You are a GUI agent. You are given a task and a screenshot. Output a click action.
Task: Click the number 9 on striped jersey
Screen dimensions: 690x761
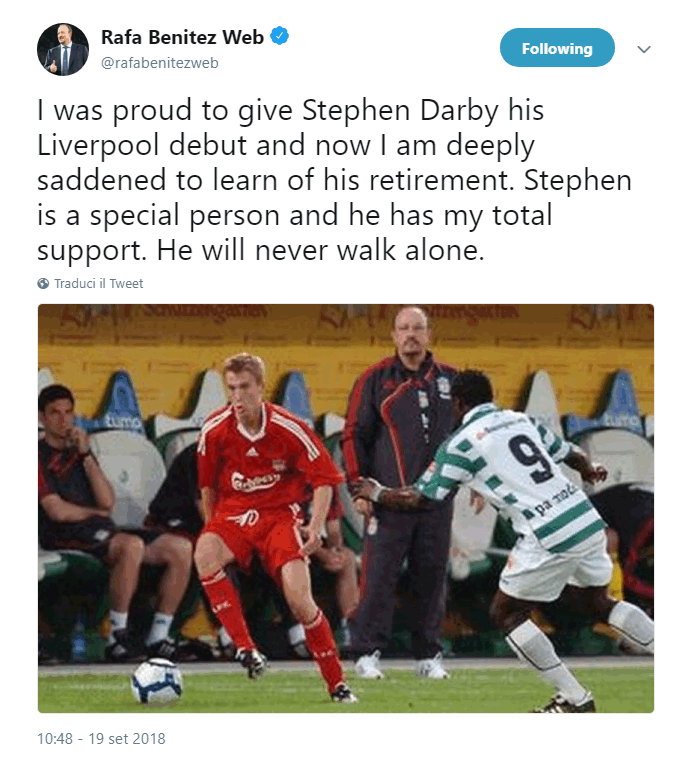[533, 458]
